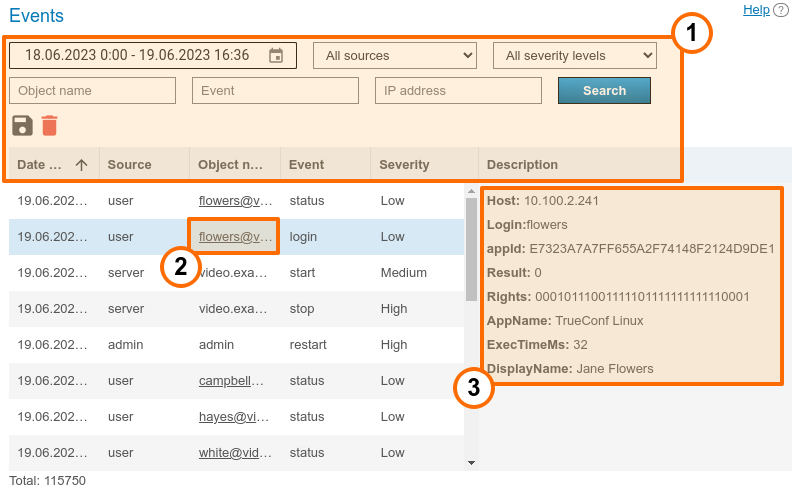804x498 pixels.
Task: Open the All severity levels dropdown
Action: (575, 56)
